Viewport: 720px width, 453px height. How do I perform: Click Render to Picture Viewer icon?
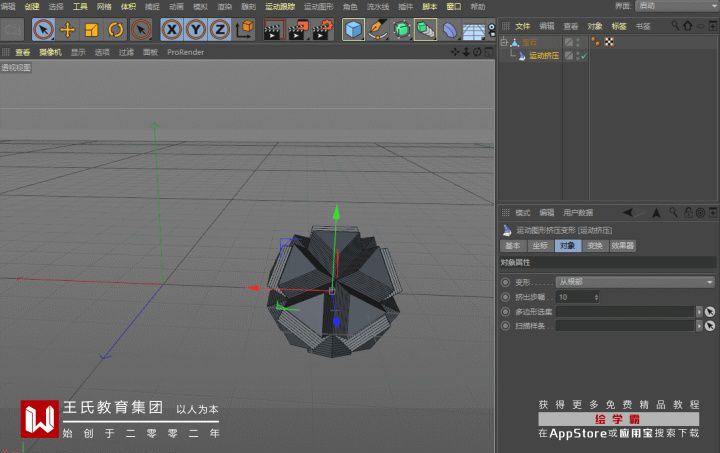[x=298, y=30]
